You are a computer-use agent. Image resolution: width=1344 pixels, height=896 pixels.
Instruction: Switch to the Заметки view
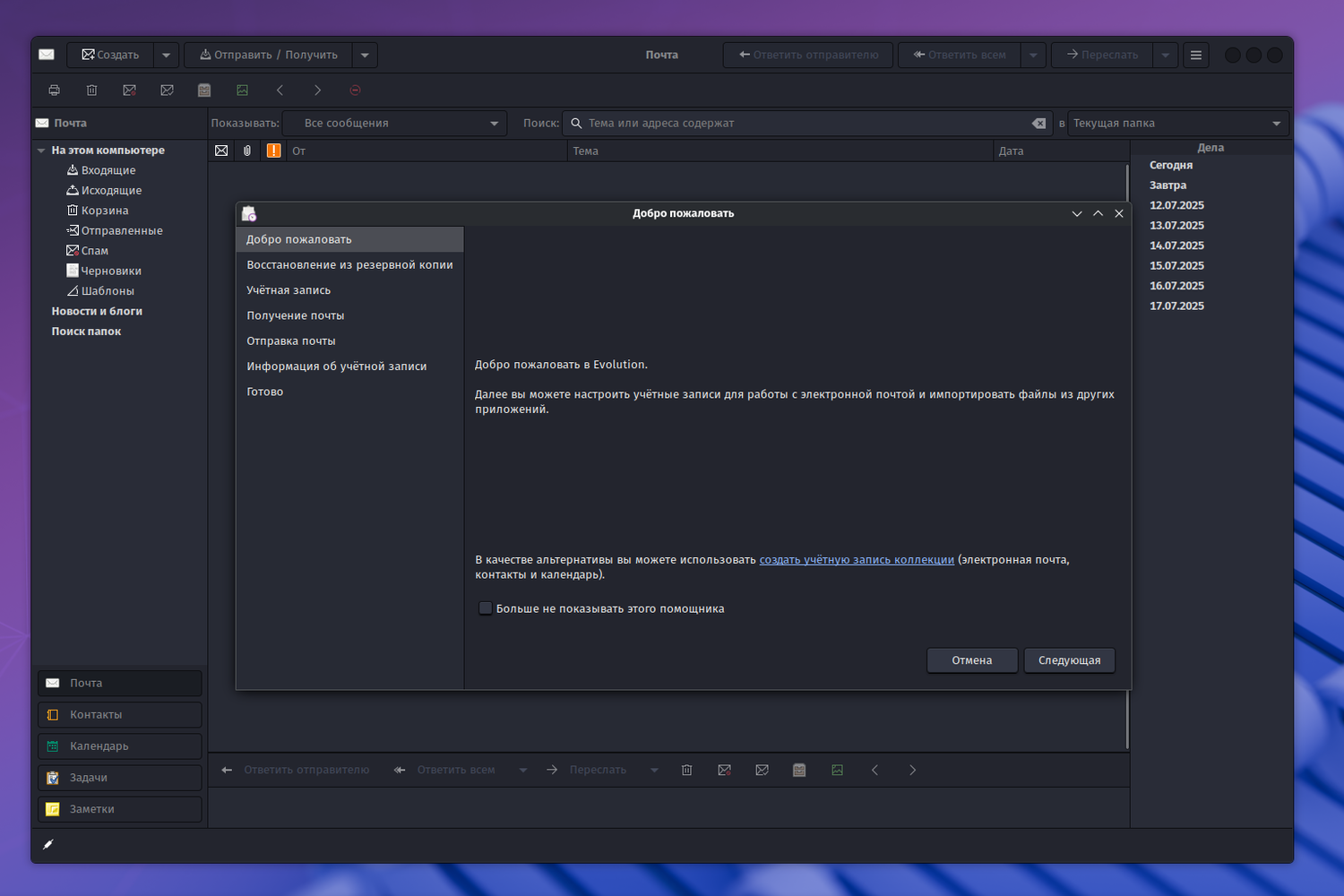pos(120,809)
